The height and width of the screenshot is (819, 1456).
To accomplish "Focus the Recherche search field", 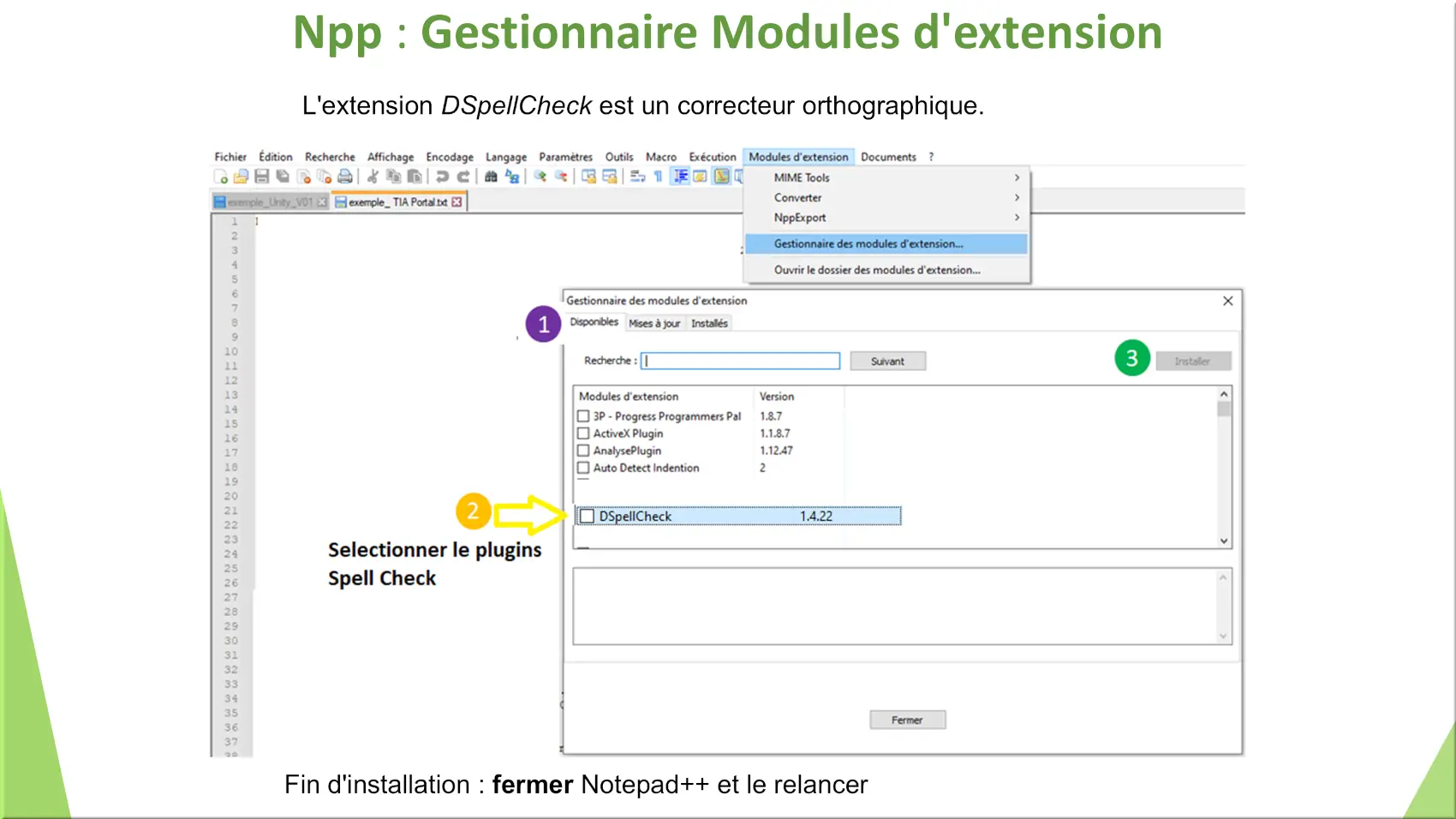I will coord(740,361).
